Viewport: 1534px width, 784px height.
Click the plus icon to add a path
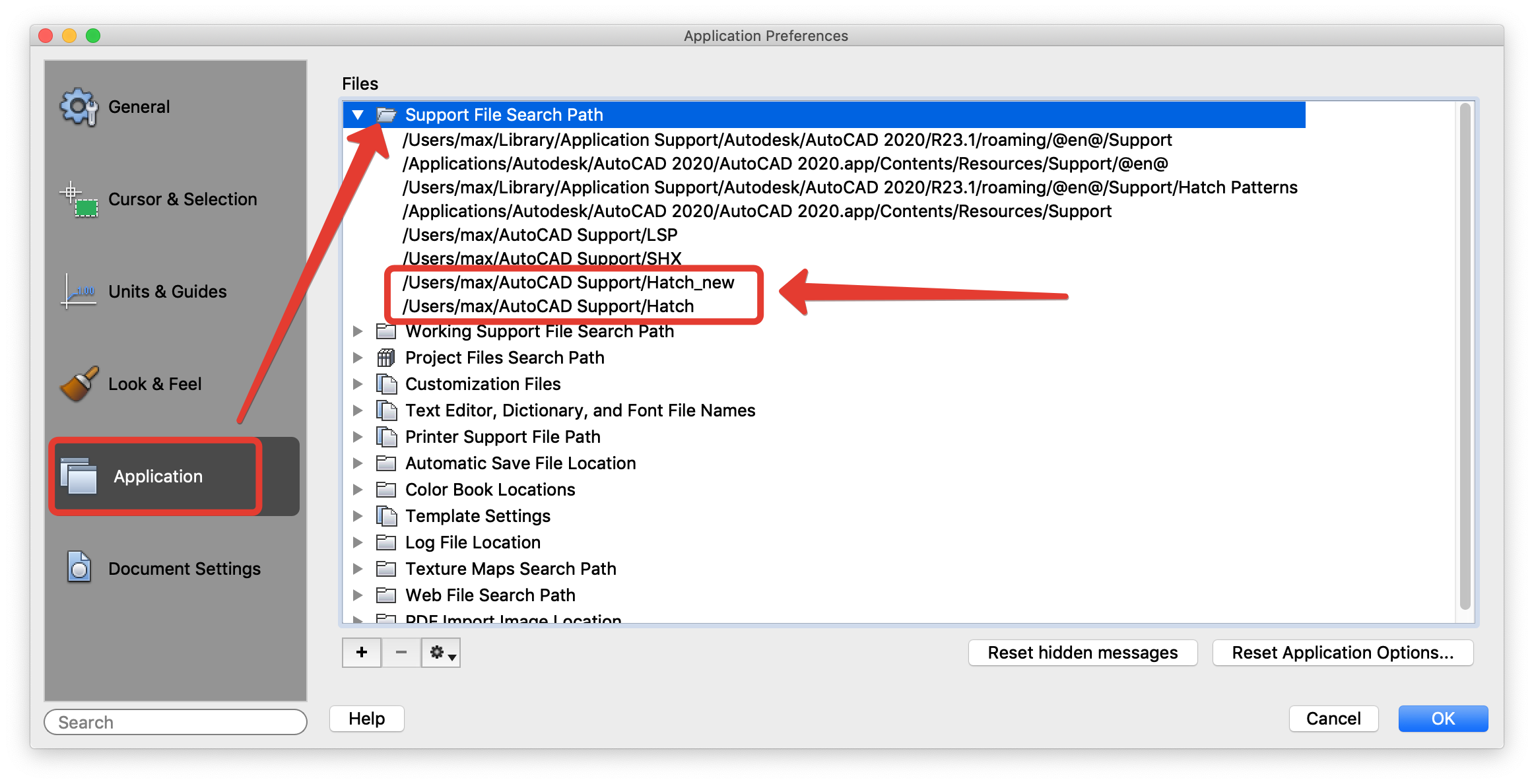tap(361, 653)
